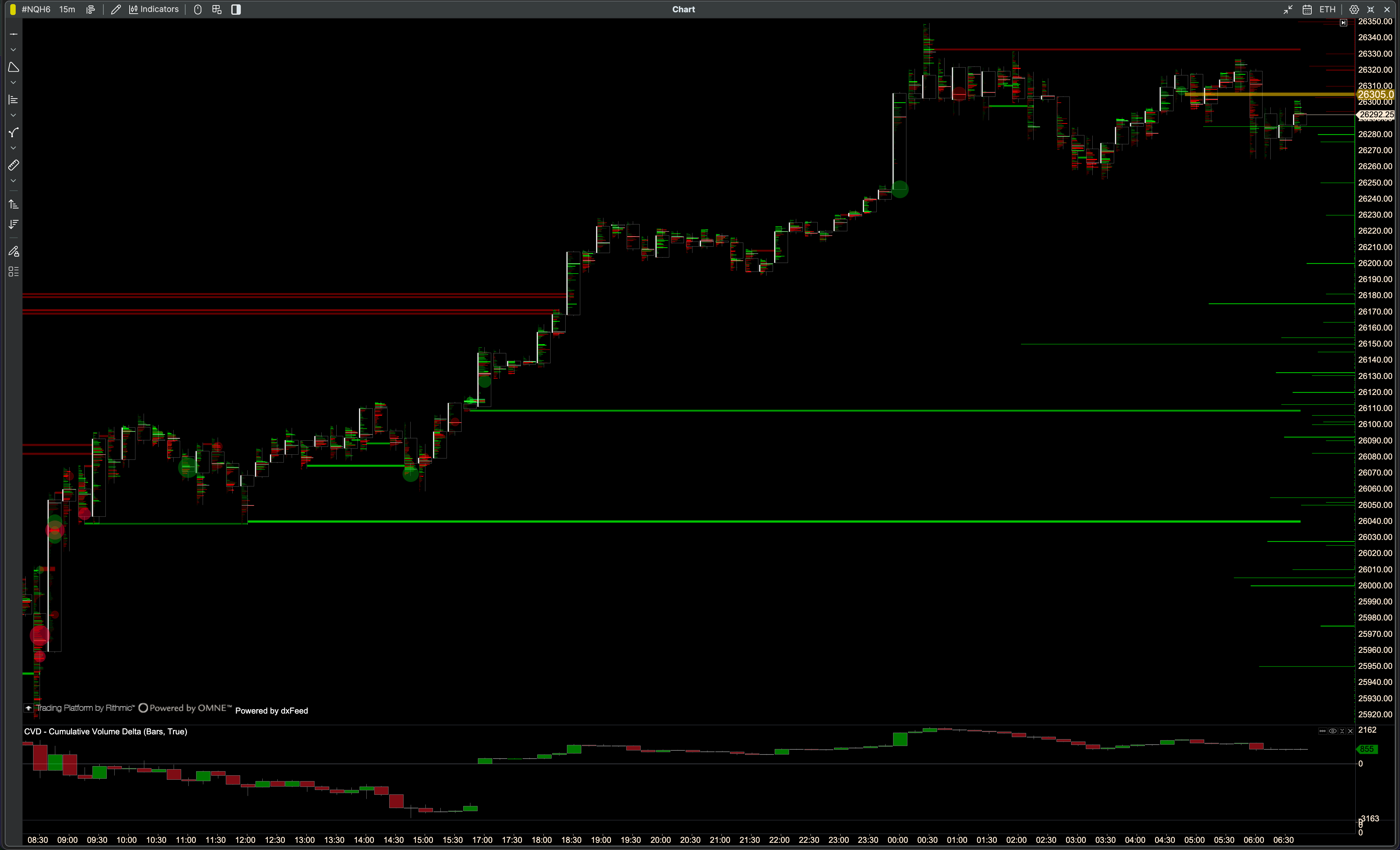Select the triangle shape drawing tool

pyautogui.click(x=14, y=67)
